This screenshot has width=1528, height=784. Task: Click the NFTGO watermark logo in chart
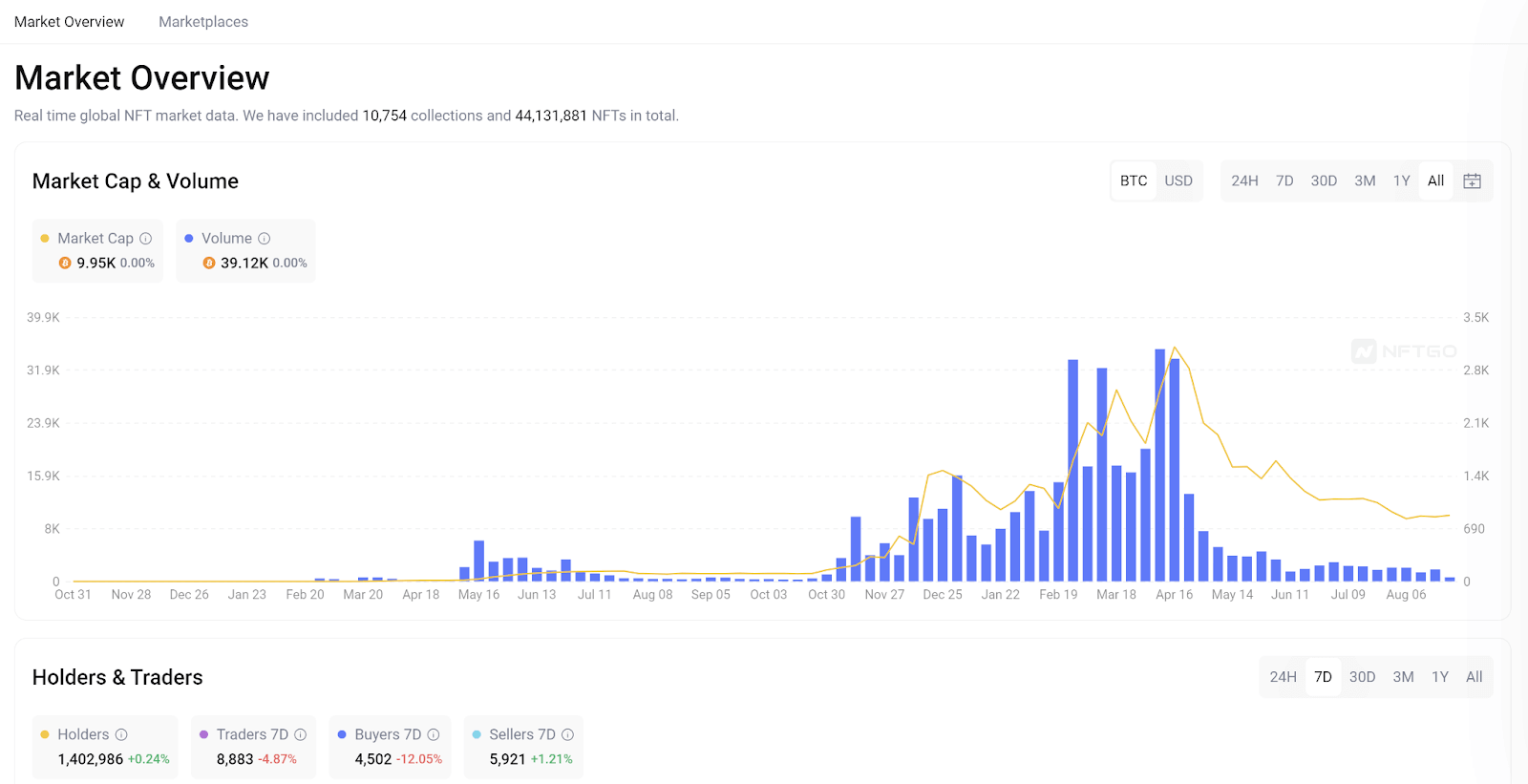[1403, 351]
